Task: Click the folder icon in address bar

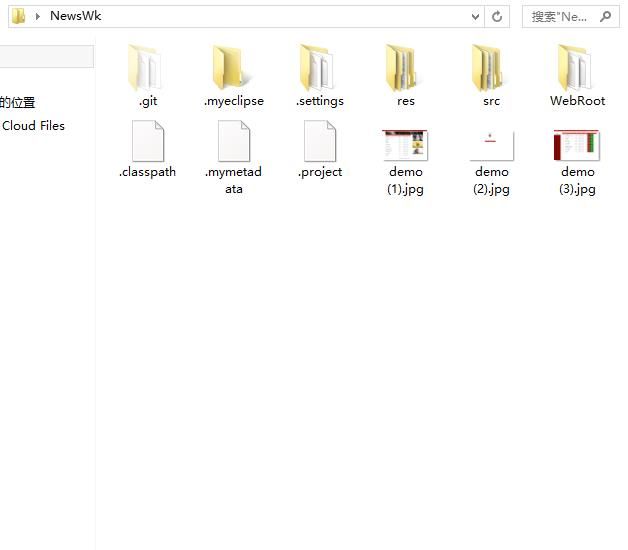Action: coord(18,16)
